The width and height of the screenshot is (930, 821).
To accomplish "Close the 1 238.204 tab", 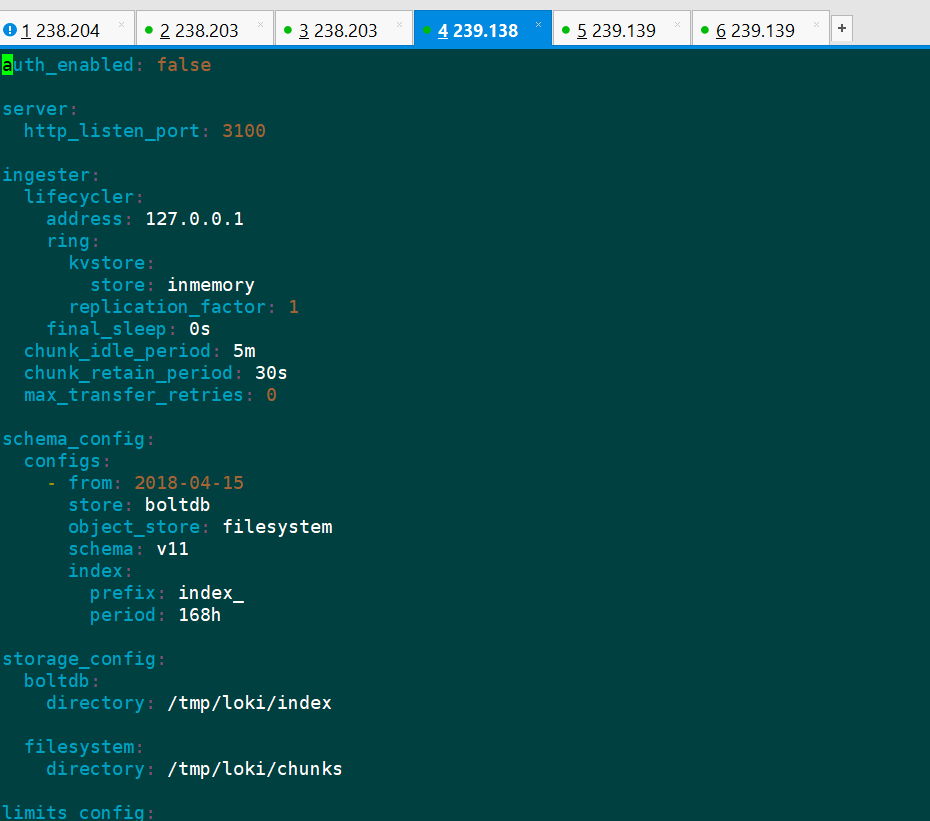I will 122,24.
